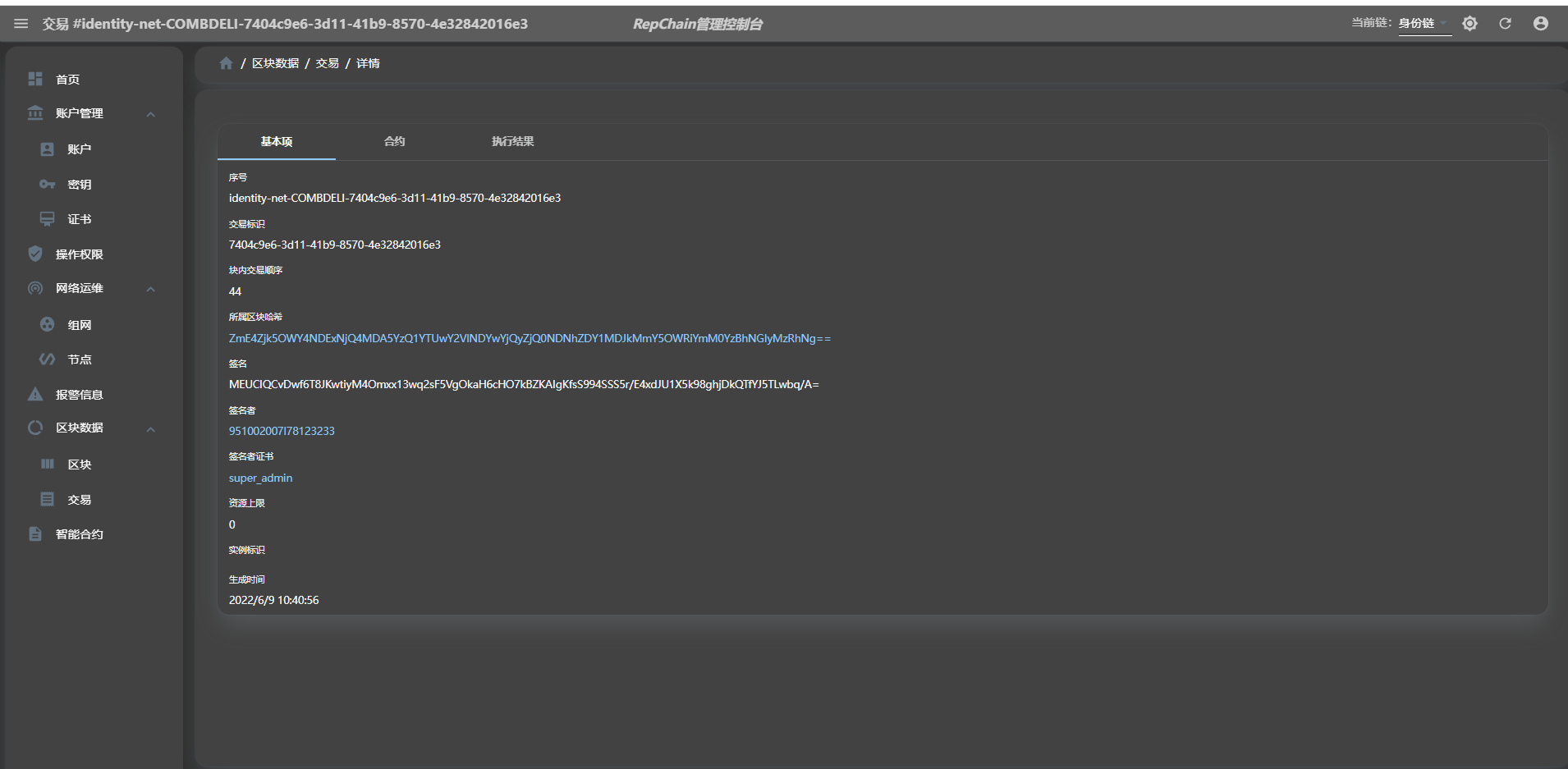Click the 交易 breadcrumb link
This screenshot has height=769, width=1568.
click(x=328, y=63)
